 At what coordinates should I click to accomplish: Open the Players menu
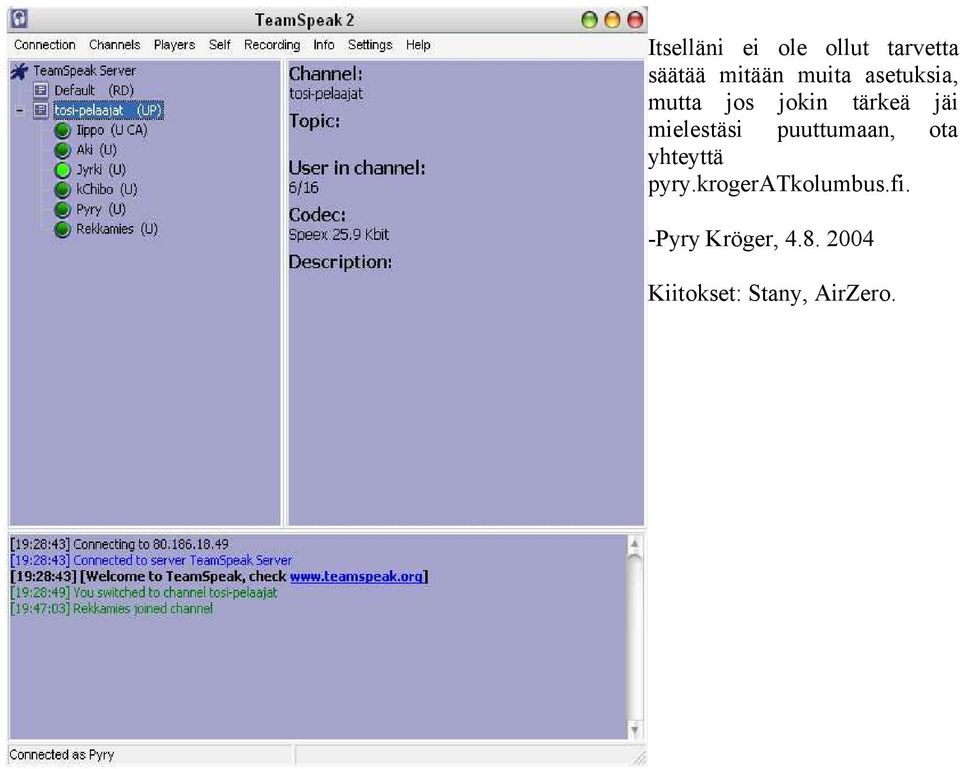point(174,45)
